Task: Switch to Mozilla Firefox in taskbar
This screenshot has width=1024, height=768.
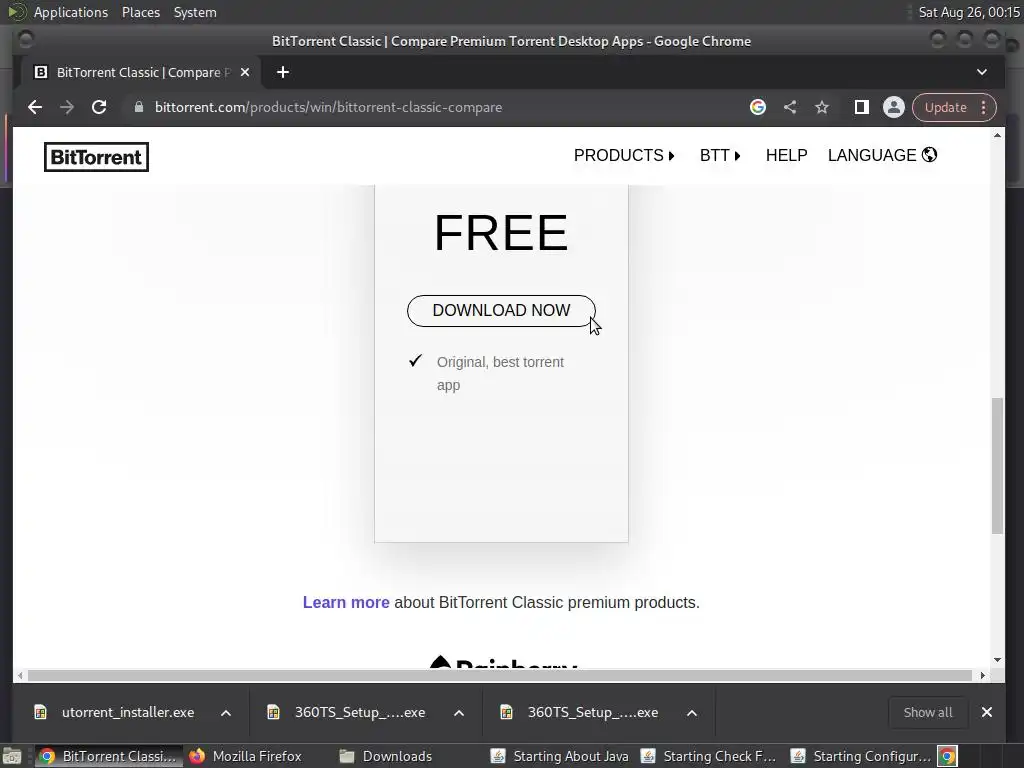Action: [x=246, y=756]
